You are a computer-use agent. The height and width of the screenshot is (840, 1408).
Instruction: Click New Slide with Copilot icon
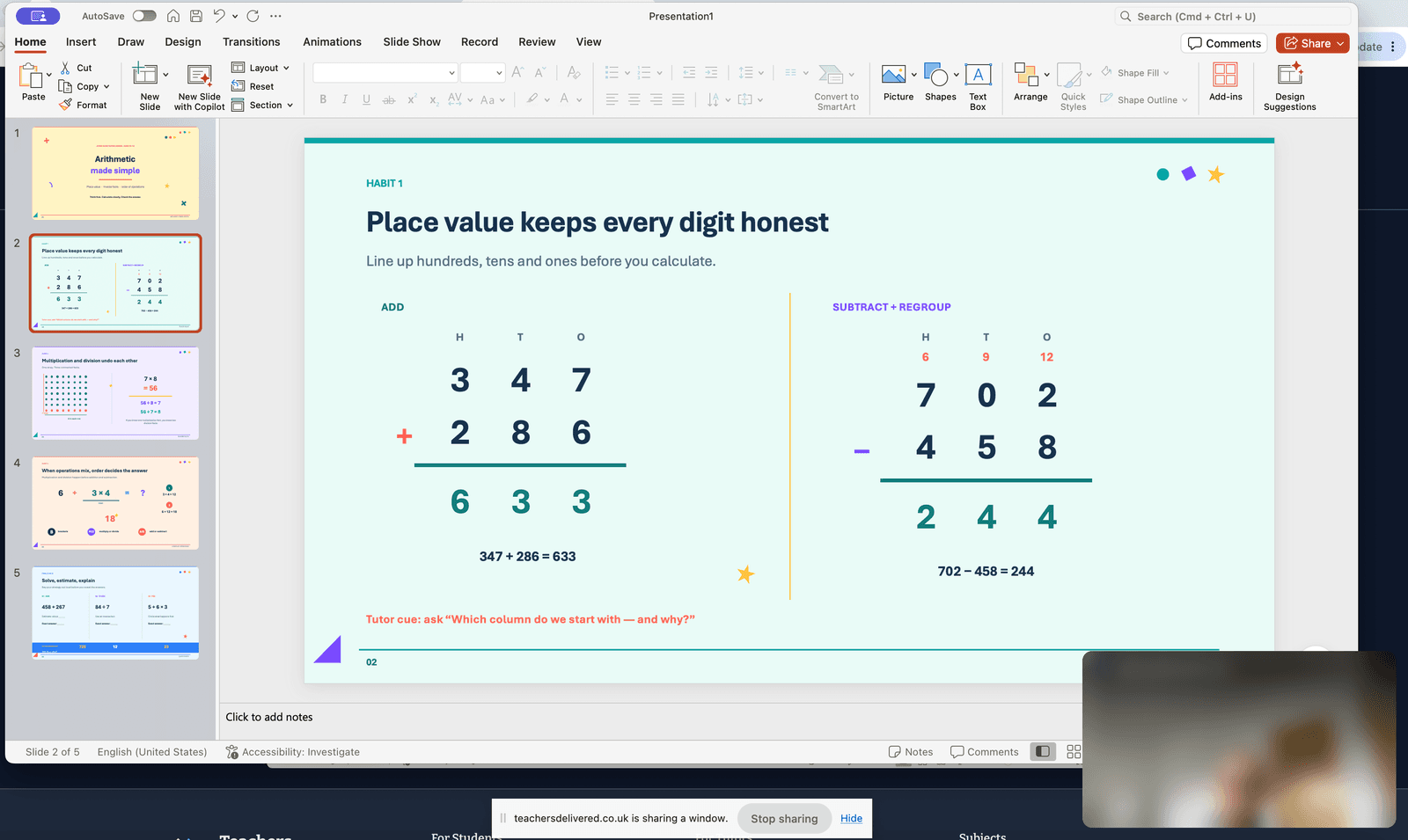200,76
